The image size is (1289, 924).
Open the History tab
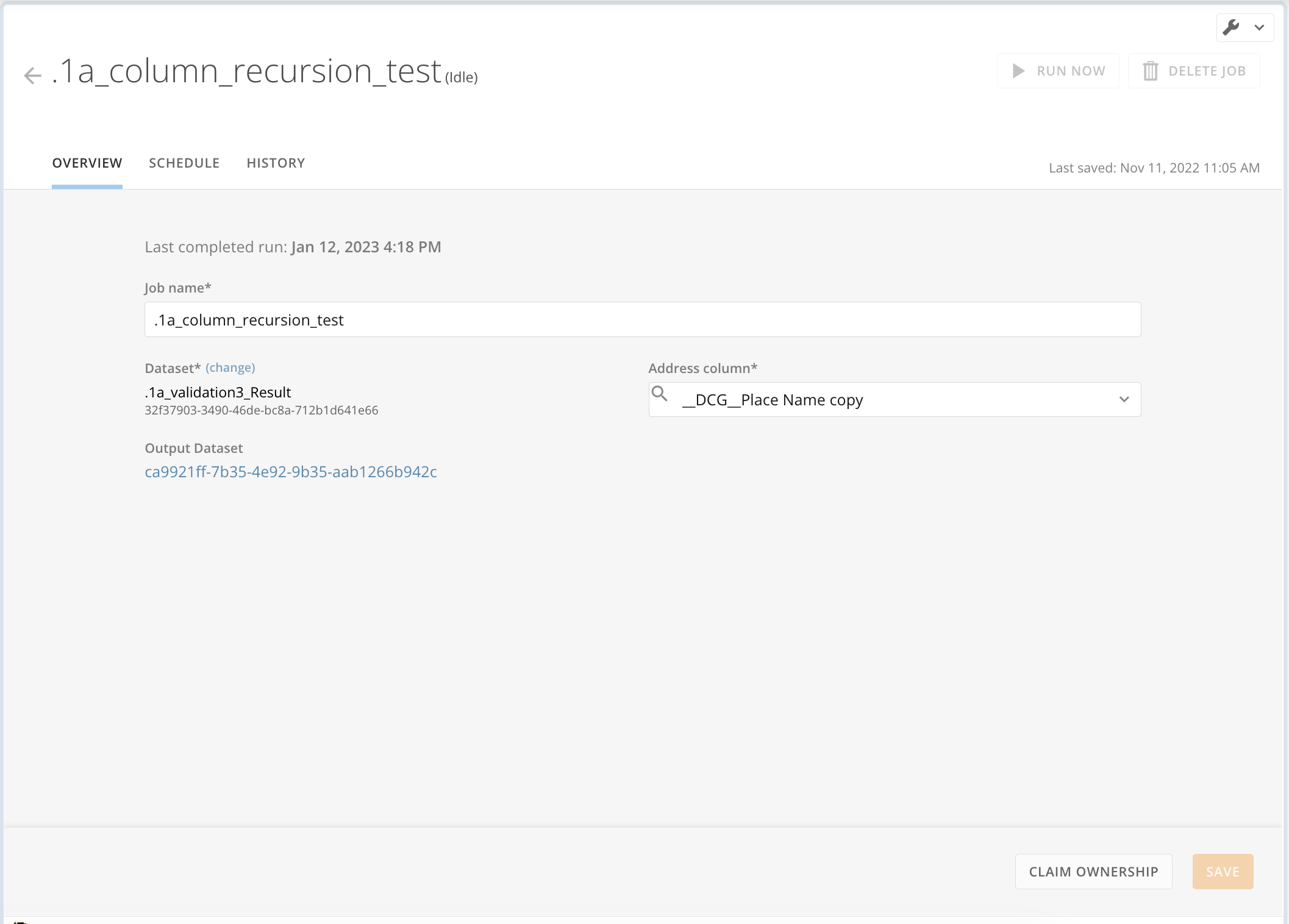276,163
